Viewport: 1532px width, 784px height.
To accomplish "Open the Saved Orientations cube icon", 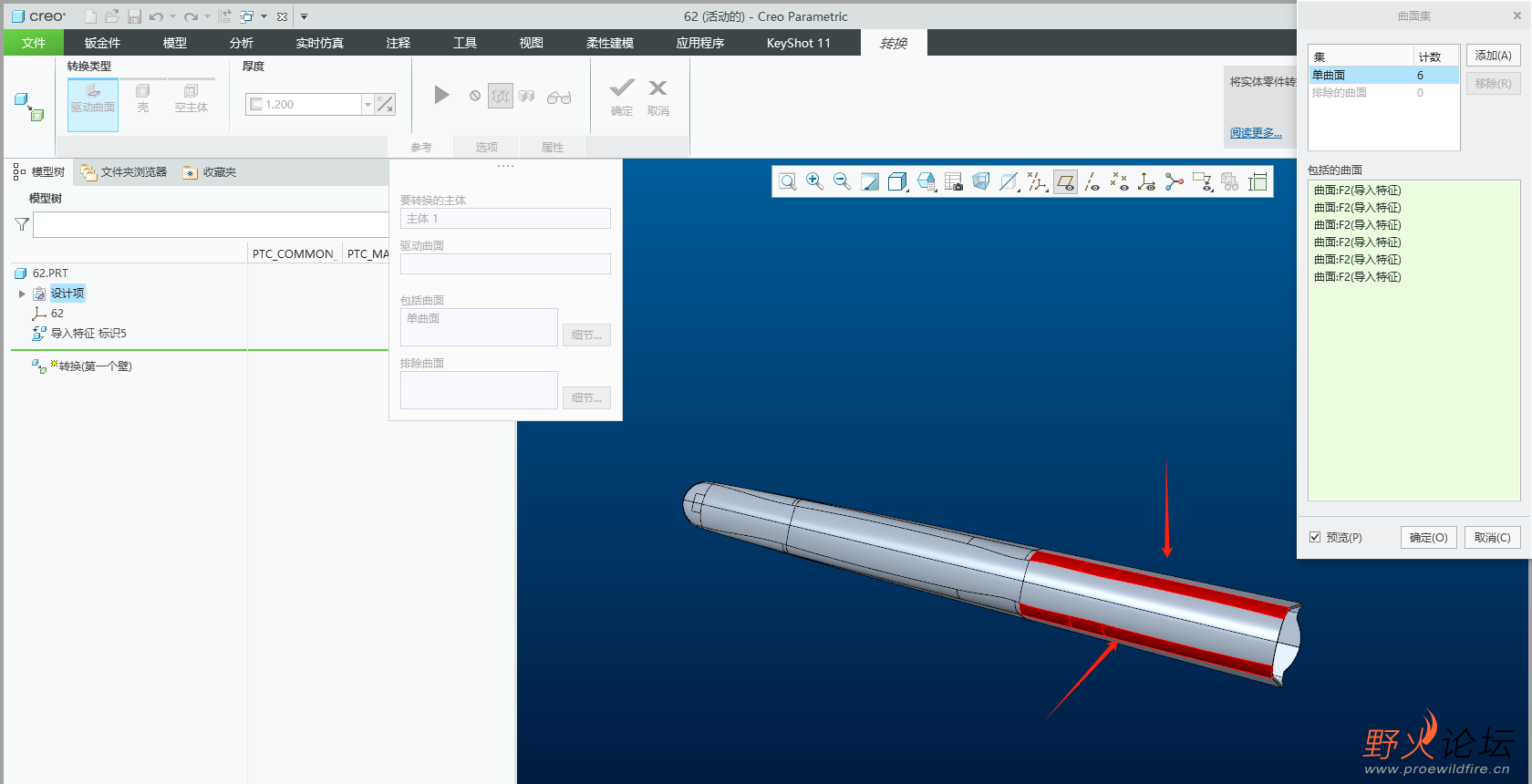I will 926,182.
